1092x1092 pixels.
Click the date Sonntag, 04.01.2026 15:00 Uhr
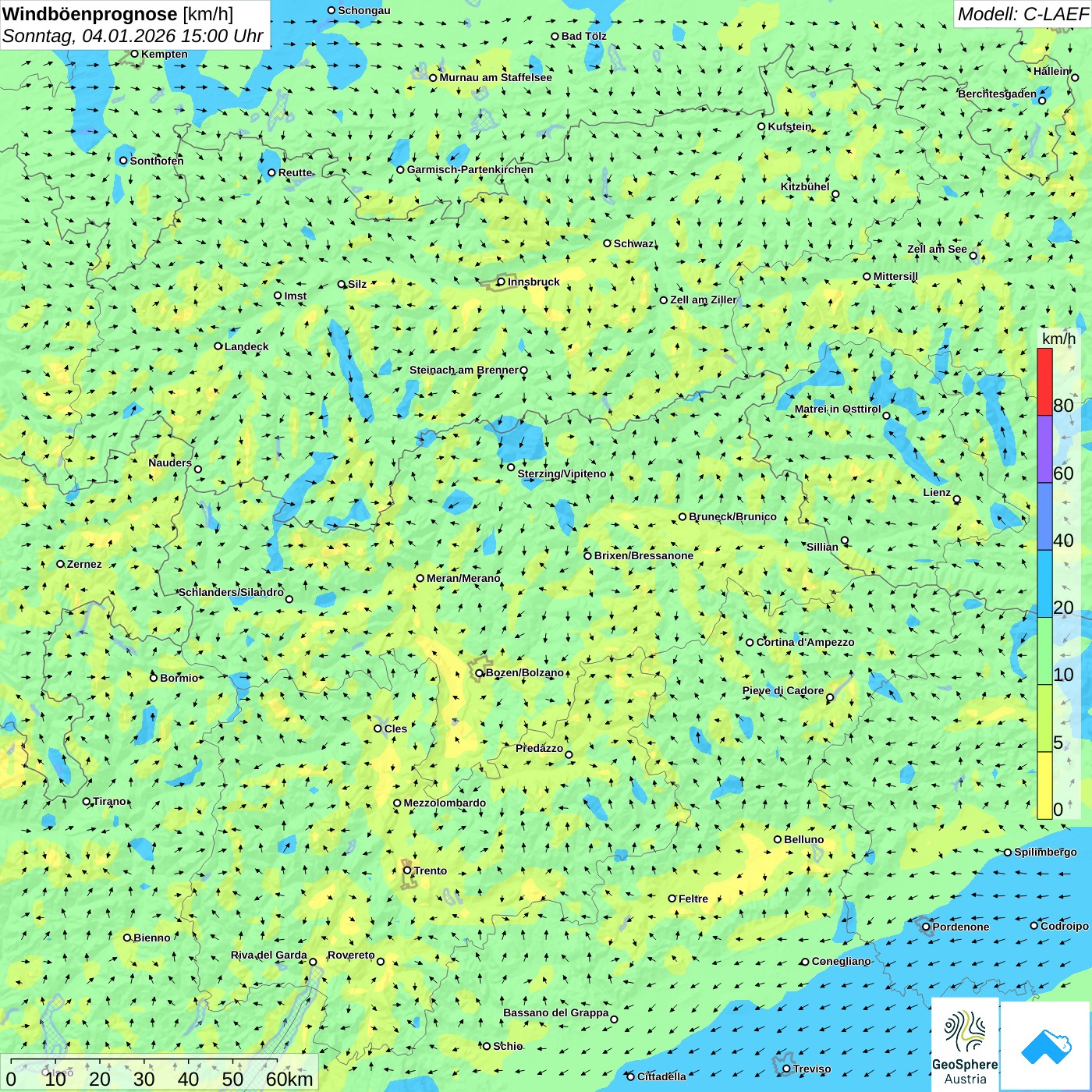133,36
